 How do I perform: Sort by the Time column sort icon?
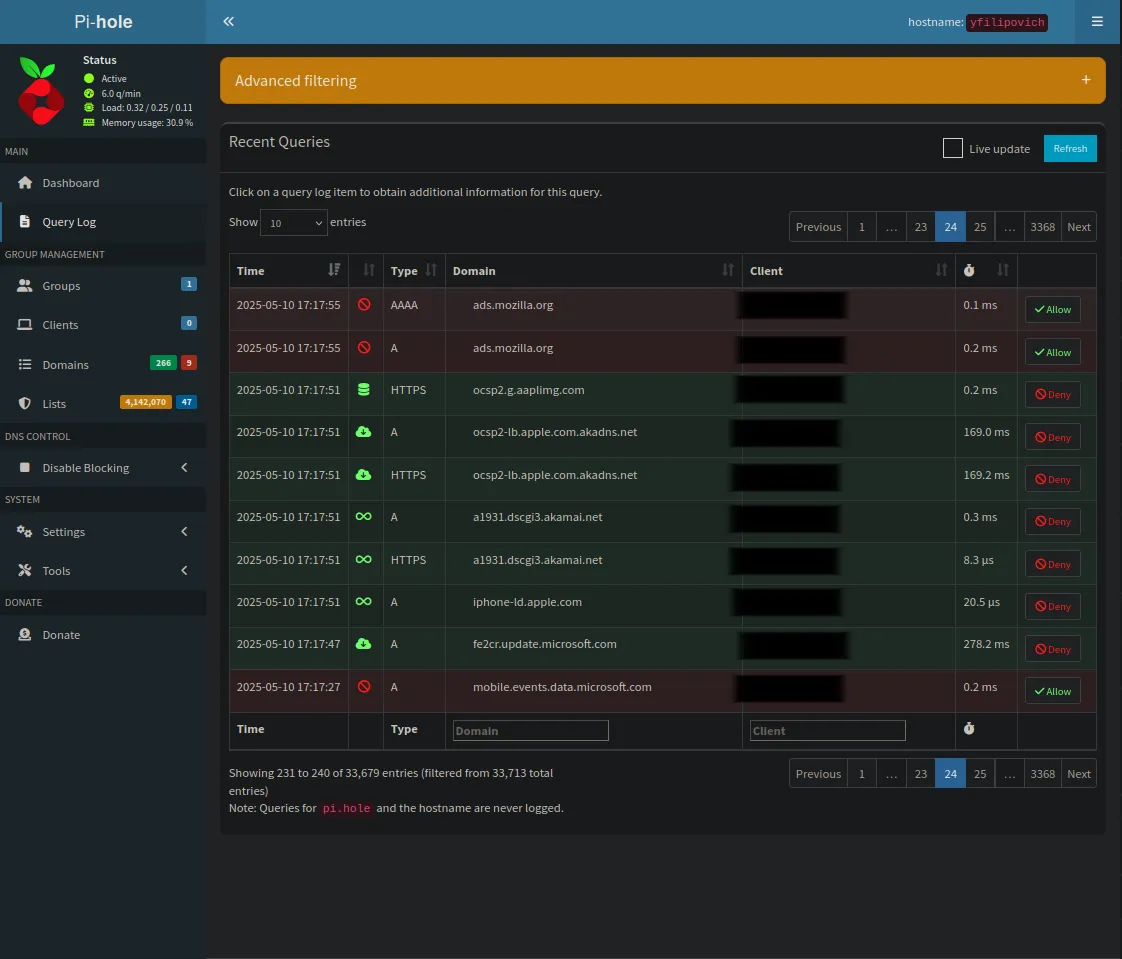(334, 270)
